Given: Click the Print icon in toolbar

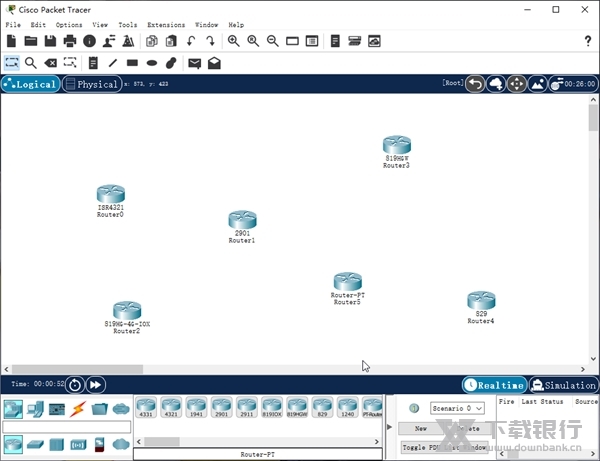Looking at the screenshot, I should pyautogui.click(x=70, y=41).
